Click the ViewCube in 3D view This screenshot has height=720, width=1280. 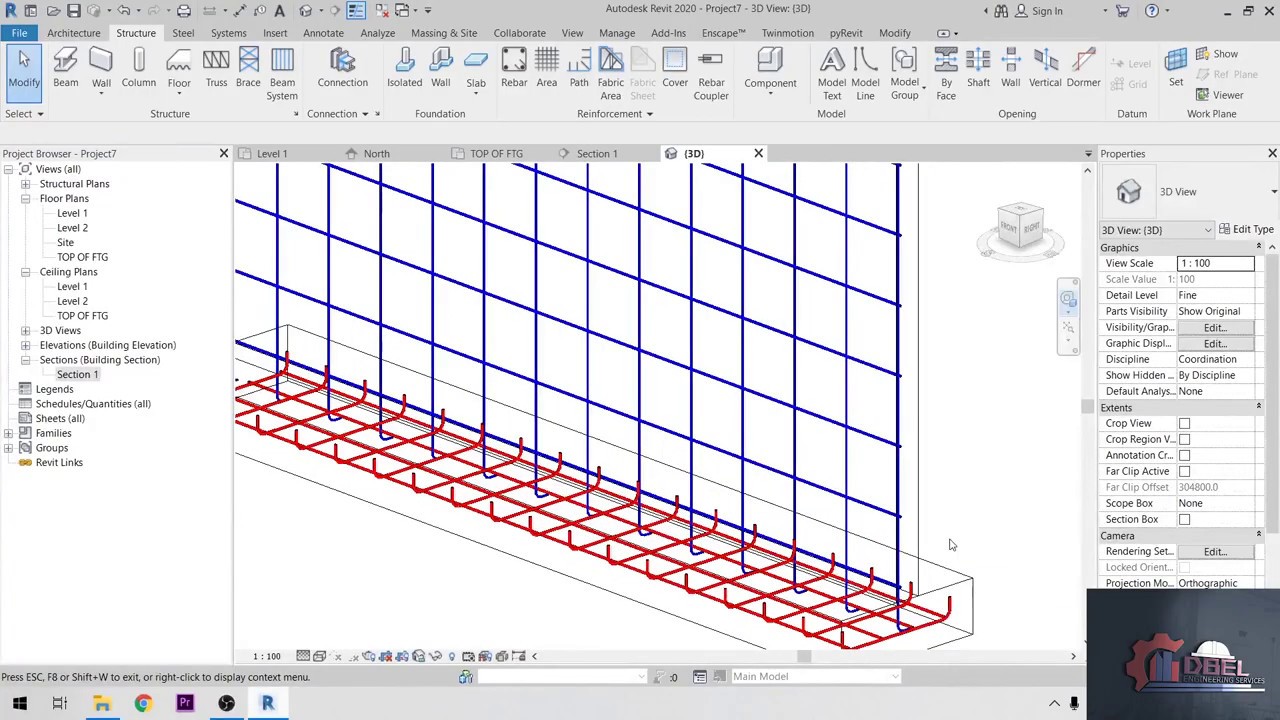(1019, 229)
